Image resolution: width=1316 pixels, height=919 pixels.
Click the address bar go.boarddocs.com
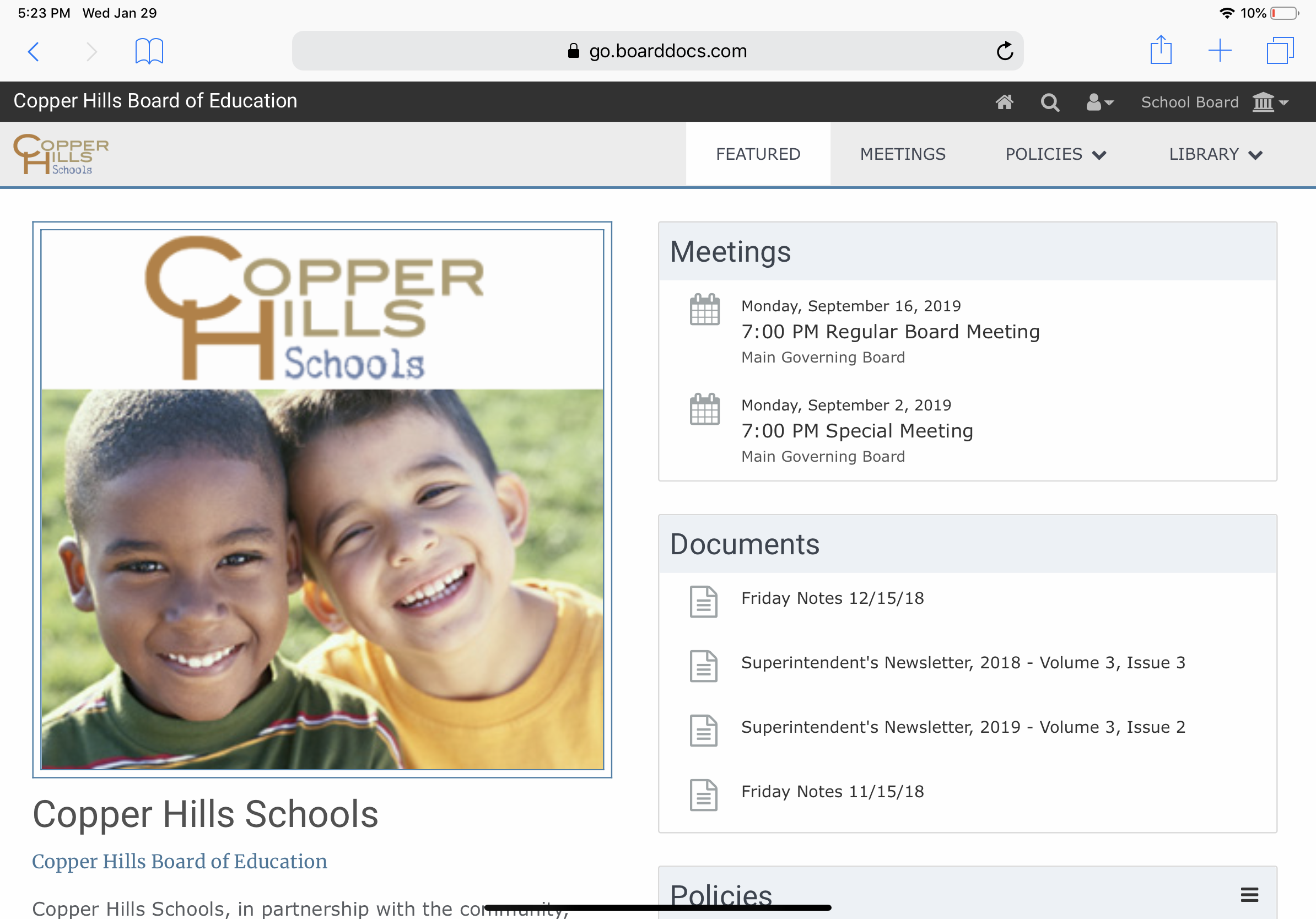[x=657, y=51]
